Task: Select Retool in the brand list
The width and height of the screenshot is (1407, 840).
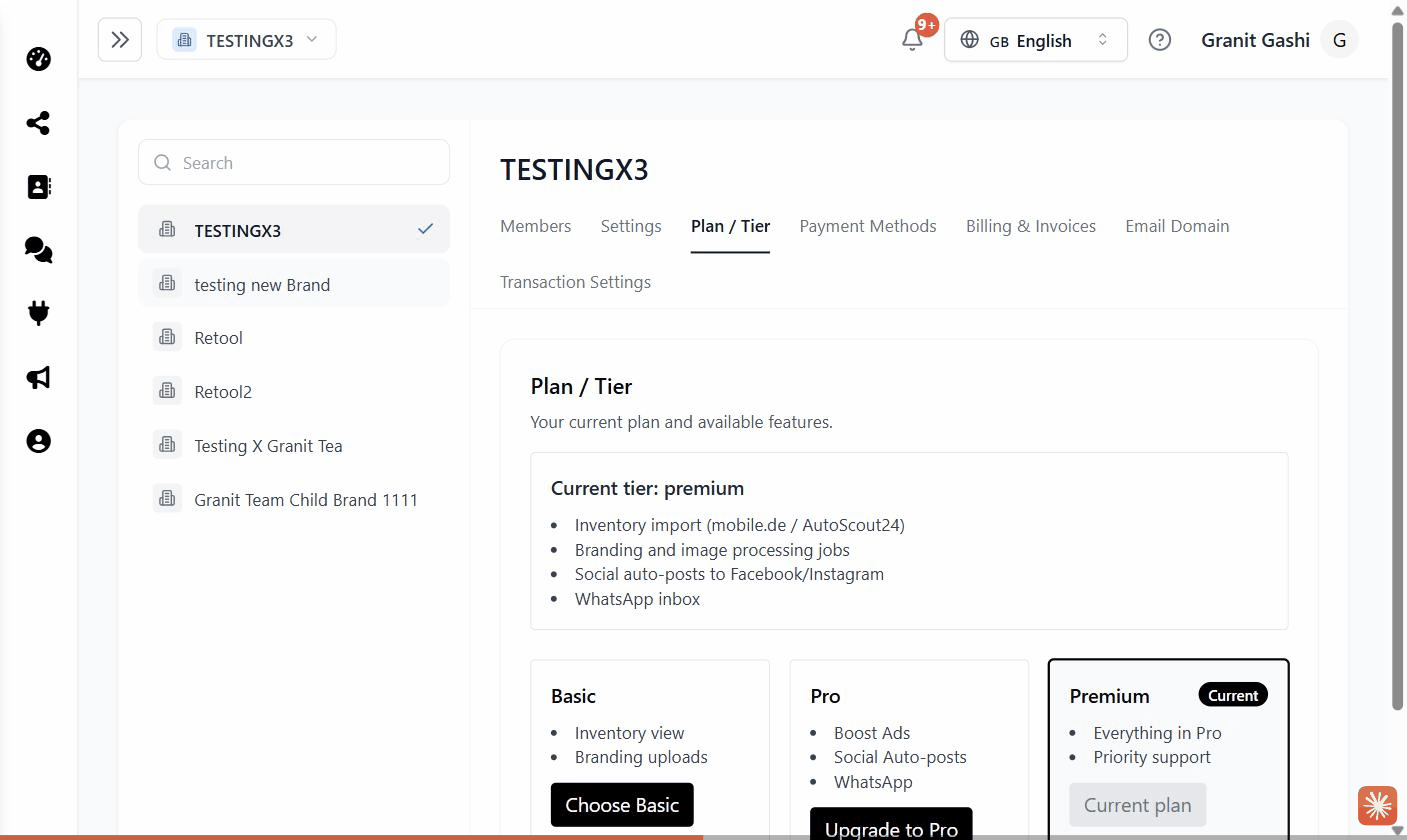Action: [x=294, y=338]
